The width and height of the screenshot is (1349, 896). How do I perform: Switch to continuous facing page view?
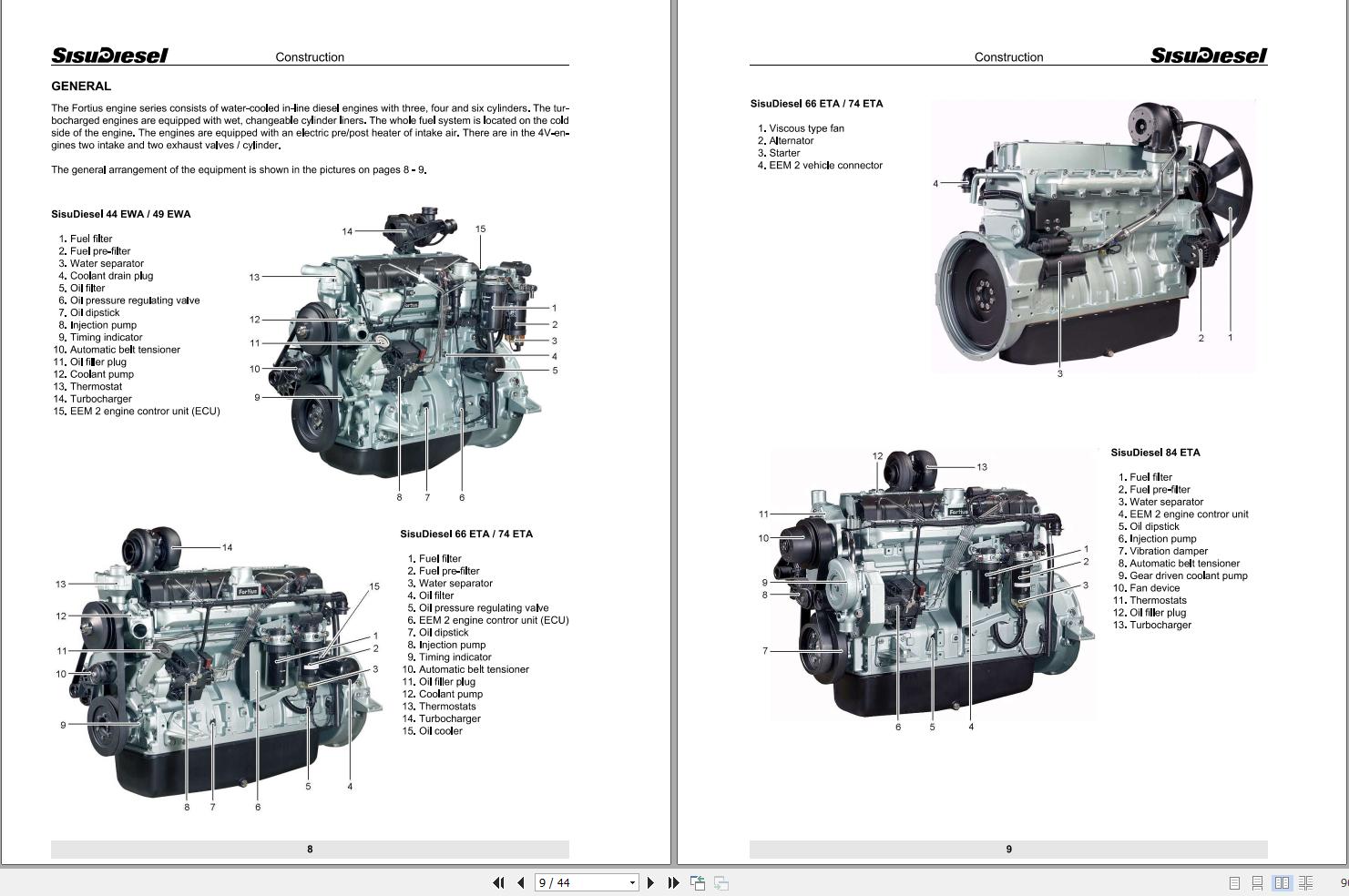pos(1305,882)
